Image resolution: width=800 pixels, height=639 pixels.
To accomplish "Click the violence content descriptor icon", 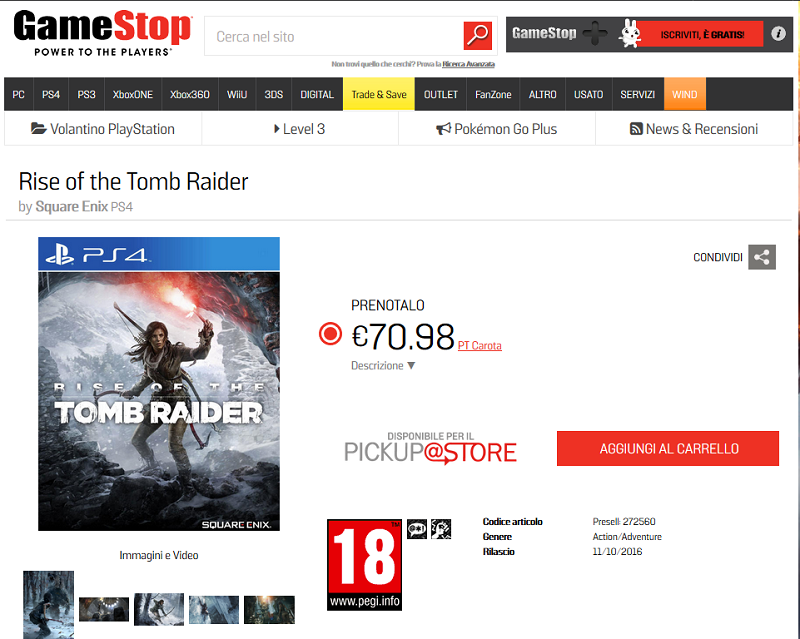I will pyautogui.click(x=441, y=529).
